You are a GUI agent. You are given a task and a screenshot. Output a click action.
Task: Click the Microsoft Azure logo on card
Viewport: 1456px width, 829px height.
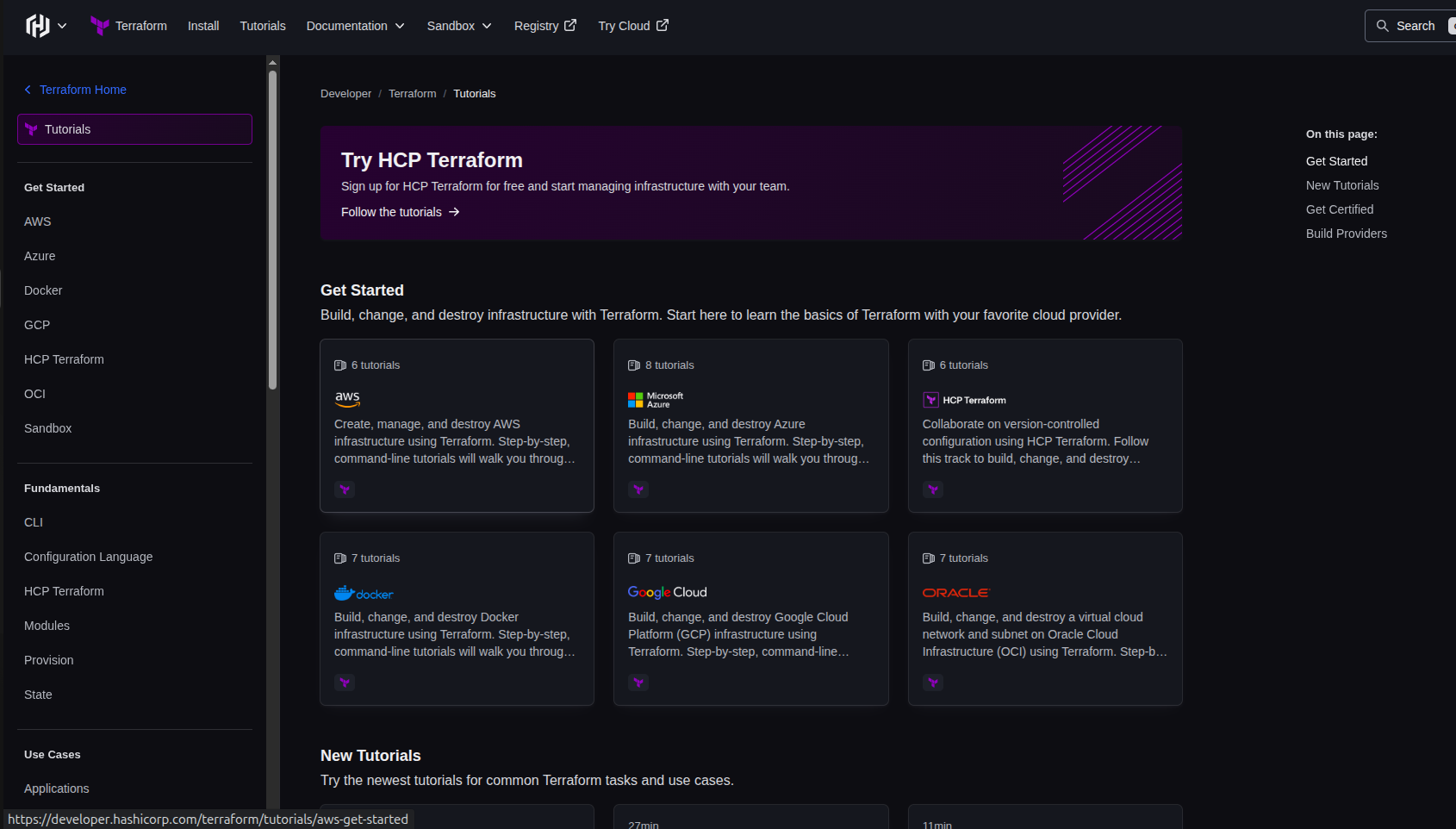point(656,400)
